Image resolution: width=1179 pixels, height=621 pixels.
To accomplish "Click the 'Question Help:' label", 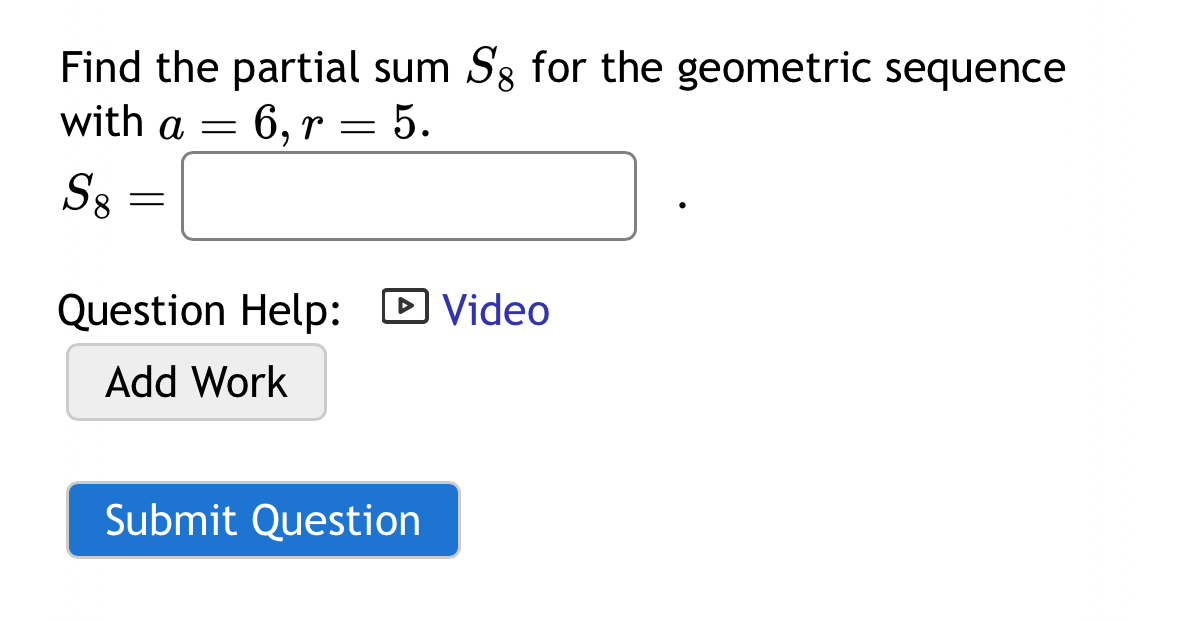I will 199,310.
